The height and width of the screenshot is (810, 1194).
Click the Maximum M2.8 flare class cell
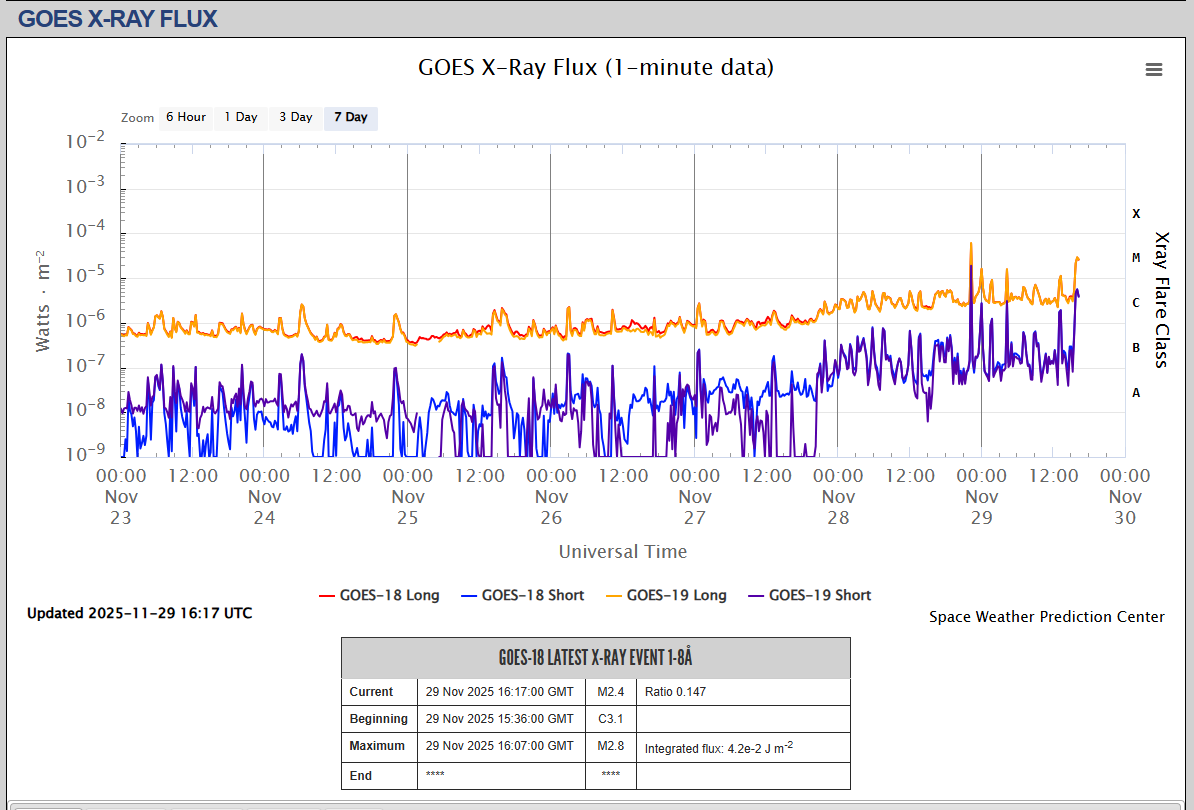click(610, 746)
